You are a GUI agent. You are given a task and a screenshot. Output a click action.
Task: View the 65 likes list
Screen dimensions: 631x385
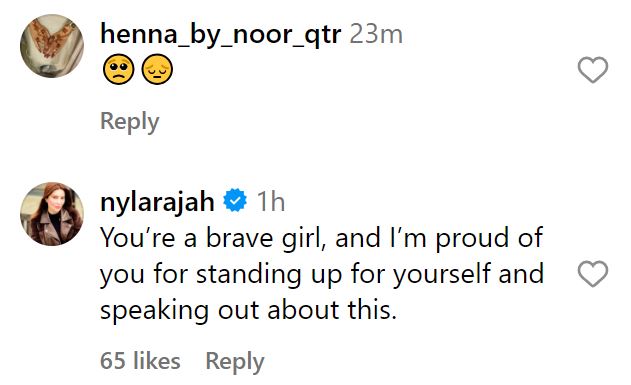point(140,360)
